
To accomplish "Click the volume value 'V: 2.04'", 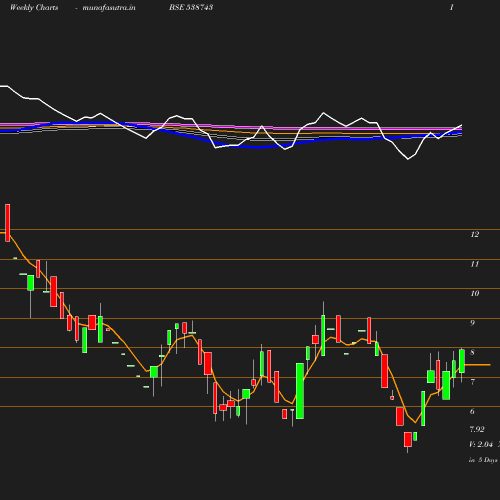I will coord(481,444).
